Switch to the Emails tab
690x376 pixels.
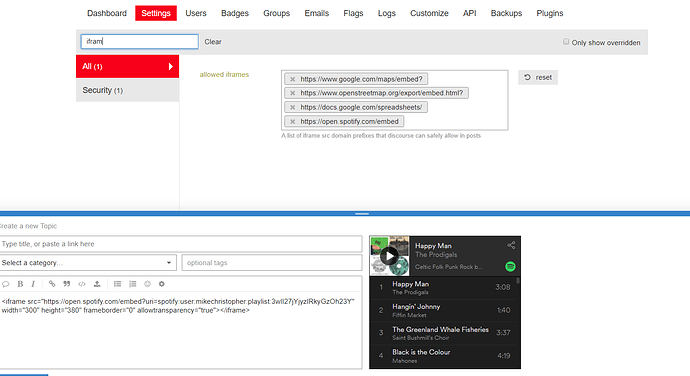click(x=317, y=13)
